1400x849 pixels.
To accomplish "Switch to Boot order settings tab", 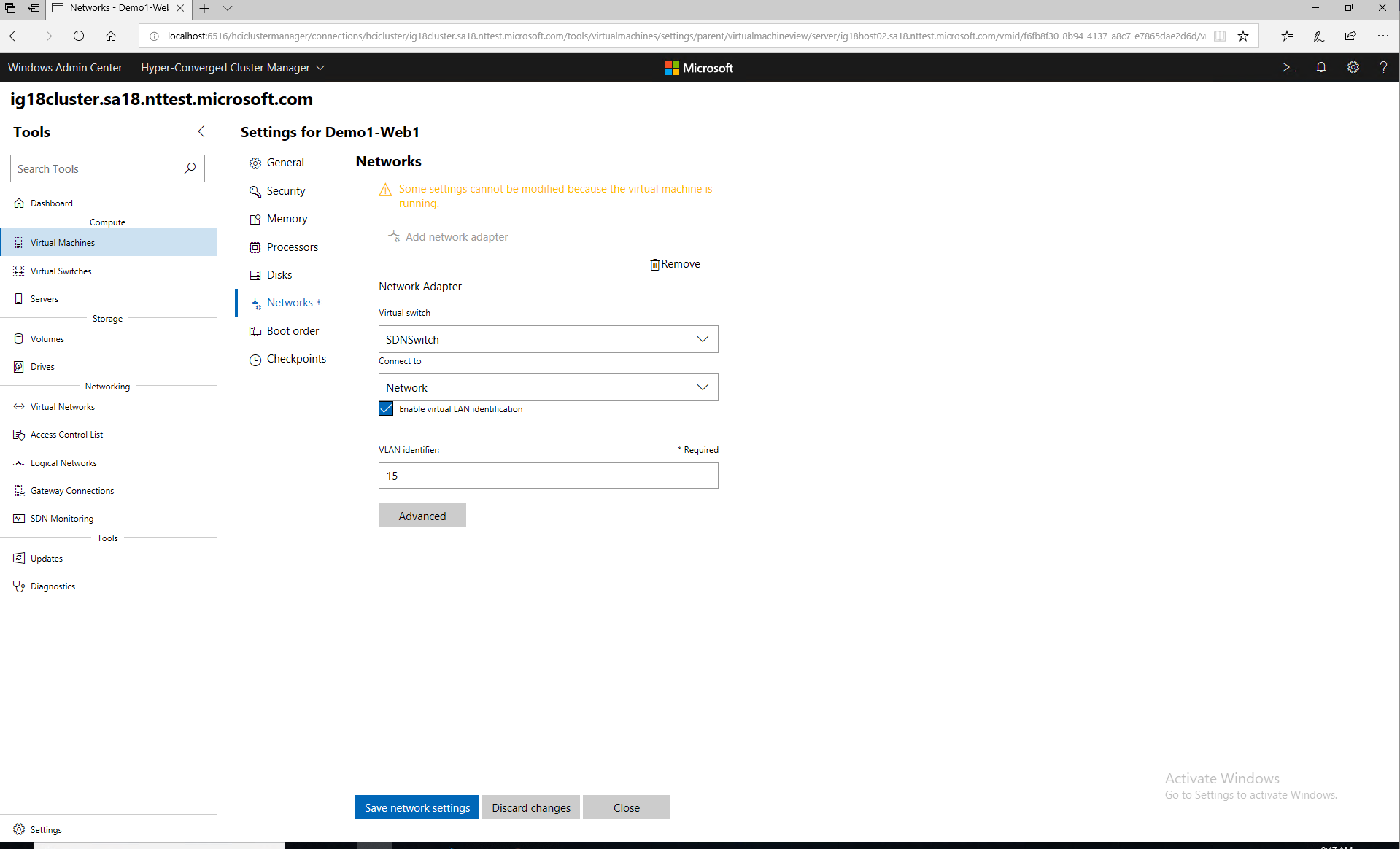I will 285,331.
